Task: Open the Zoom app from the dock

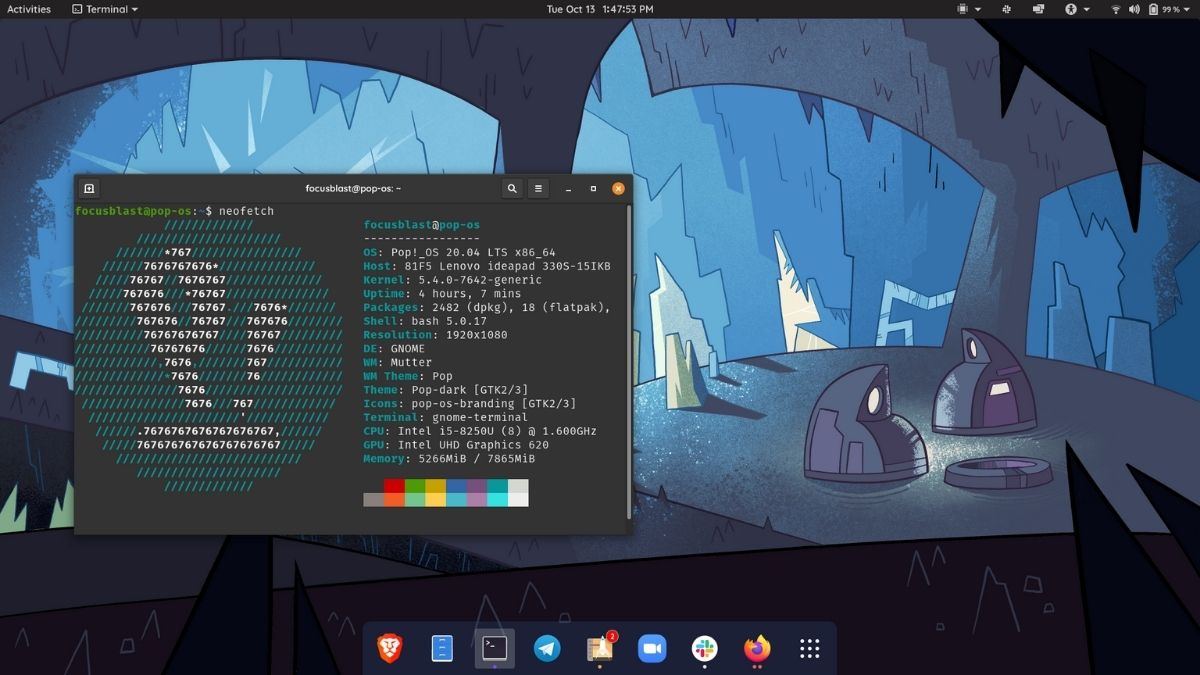Action: click(651, 649)
